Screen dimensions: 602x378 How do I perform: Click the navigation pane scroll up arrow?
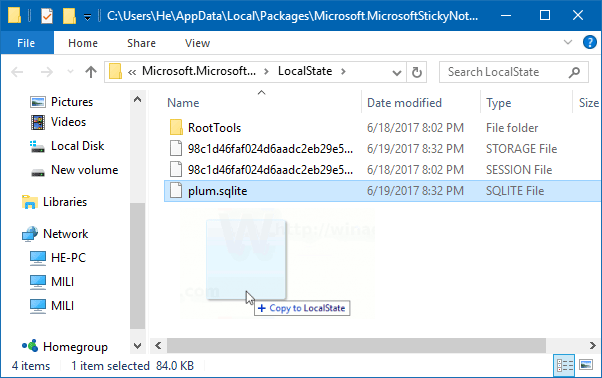point(137,99)
